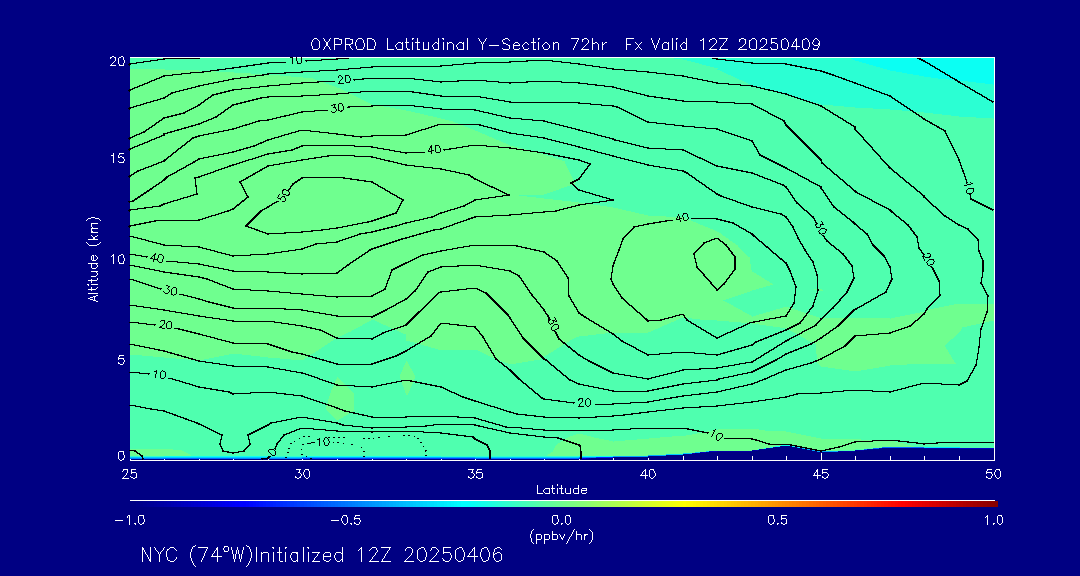Select altitude axis tick label 5
This screenshot has height=576, width=1080.
[121, 360]
